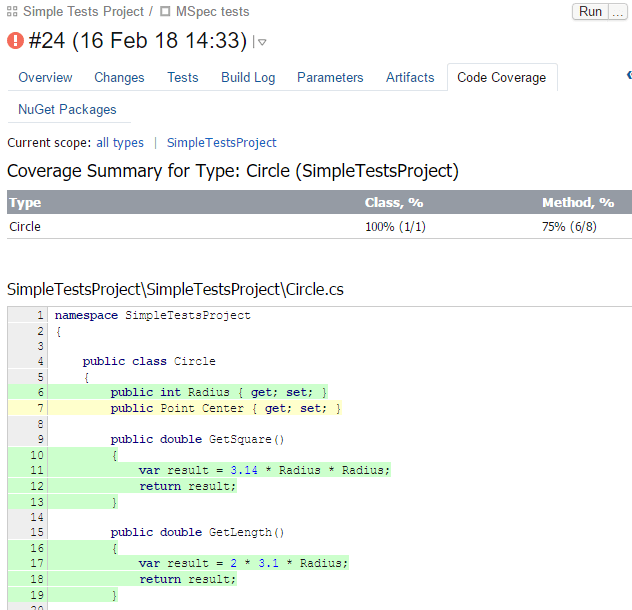Open Simple Tests Project breadcrumb link
Viewport: 632px width, 610px height.
pyautogui.click(x=83, y=12)
